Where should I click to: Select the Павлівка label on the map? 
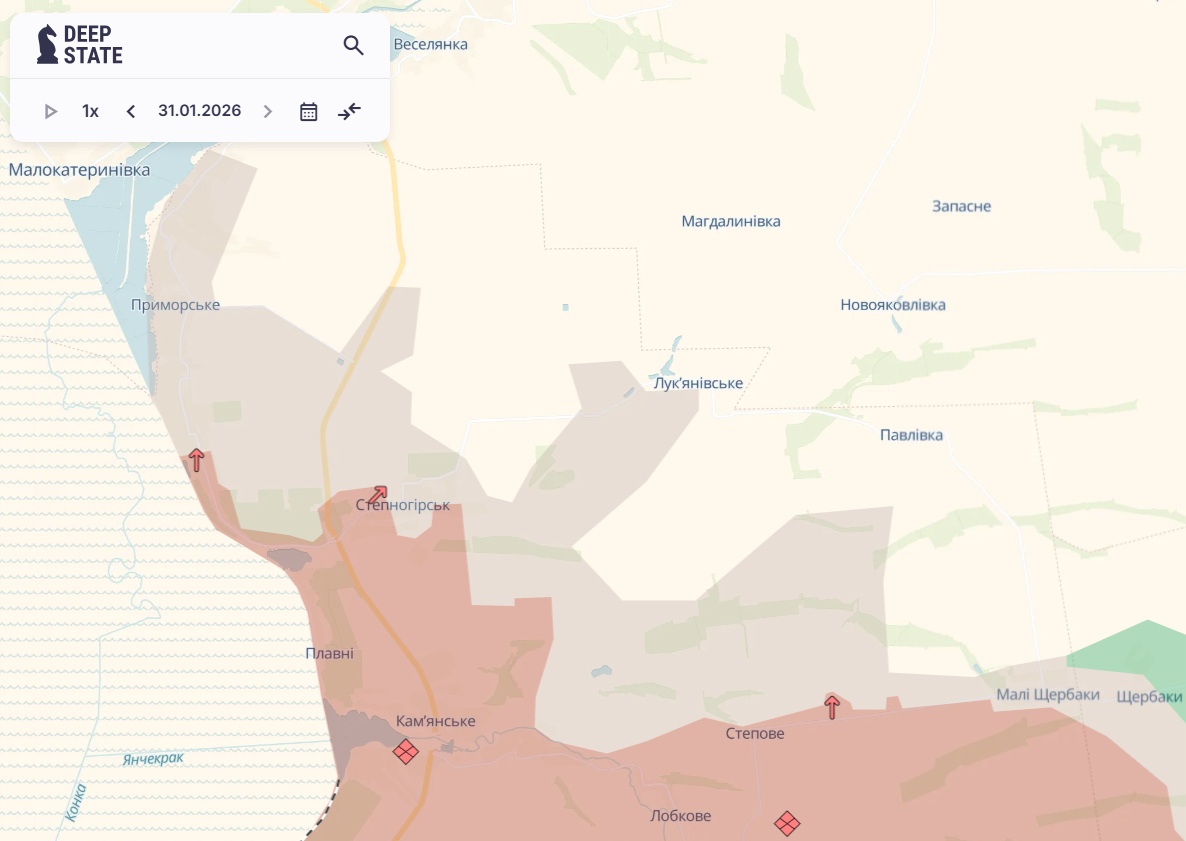pyautogui.click(x=910, y=435)
